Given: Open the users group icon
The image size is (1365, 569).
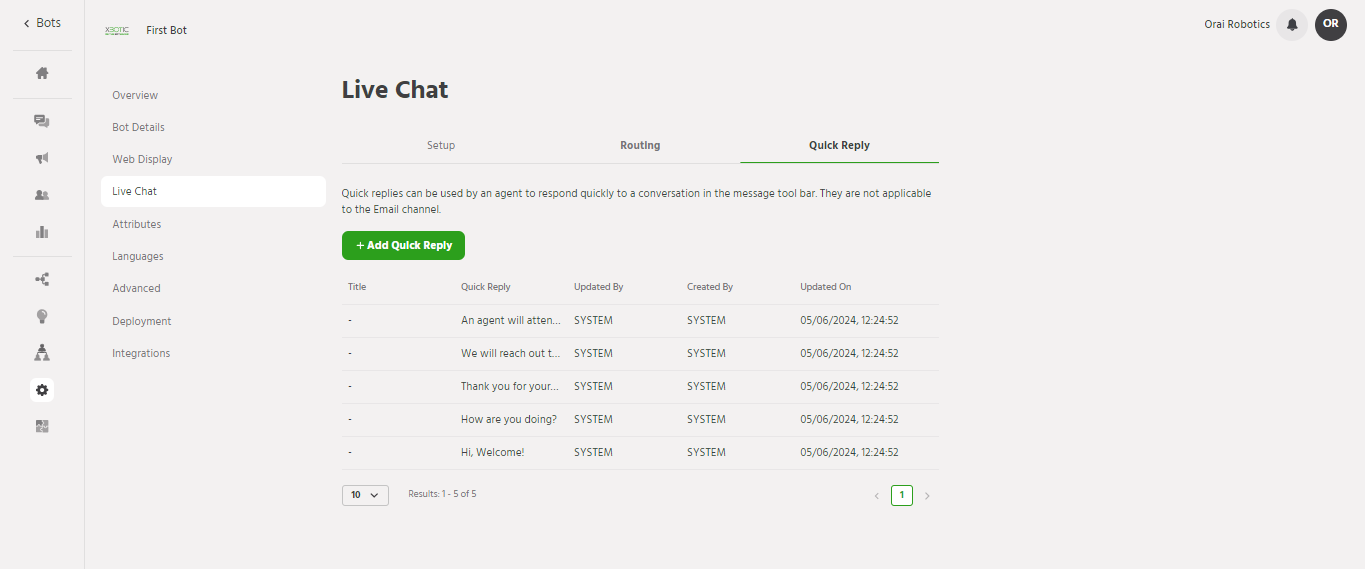Looking at the screenshot, I should (42, 195).
